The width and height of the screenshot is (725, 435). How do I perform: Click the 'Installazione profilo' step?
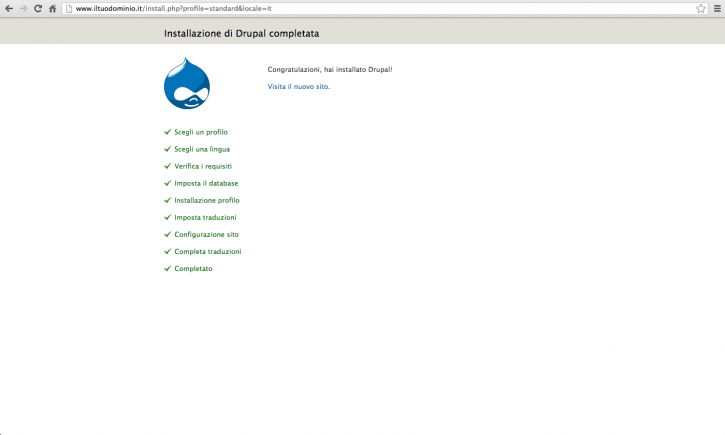click(x=207, y=201)
